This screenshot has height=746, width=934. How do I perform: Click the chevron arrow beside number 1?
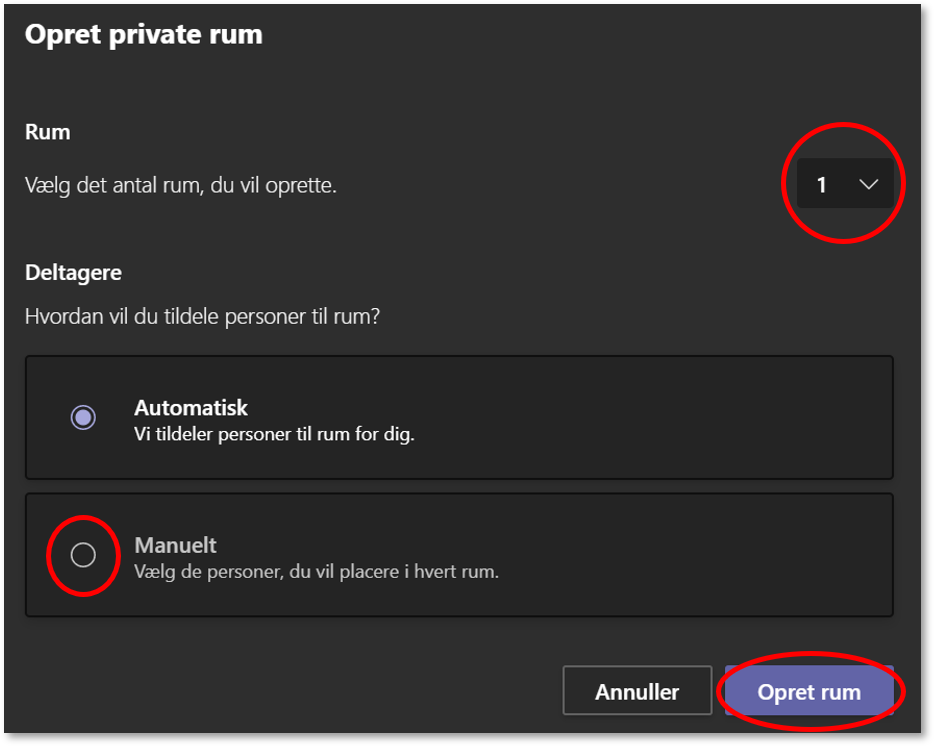[x=868, y=184]
